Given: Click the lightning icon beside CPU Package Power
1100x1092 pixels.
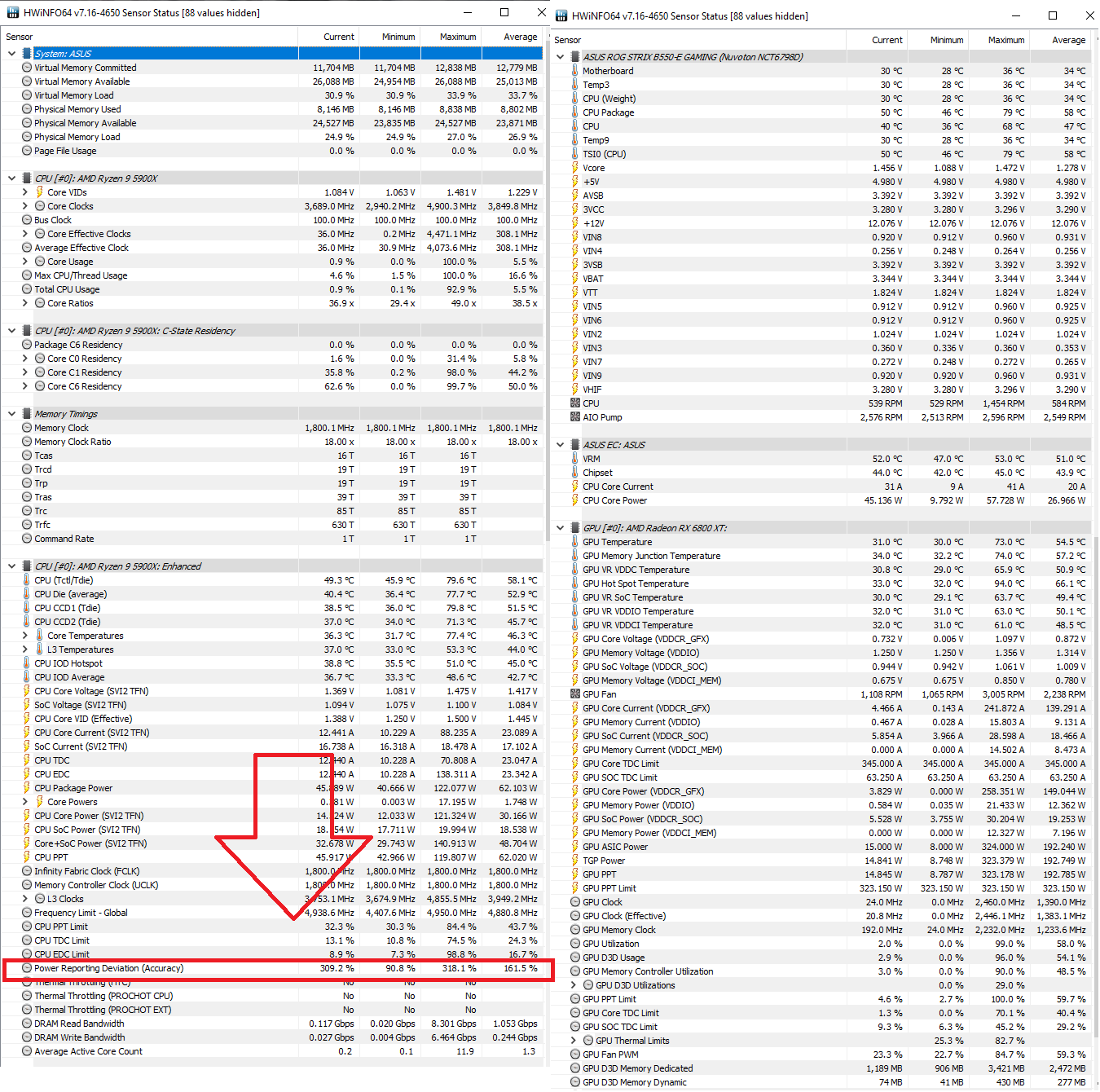Looking at the screenshot, I should tap(27, 788).
